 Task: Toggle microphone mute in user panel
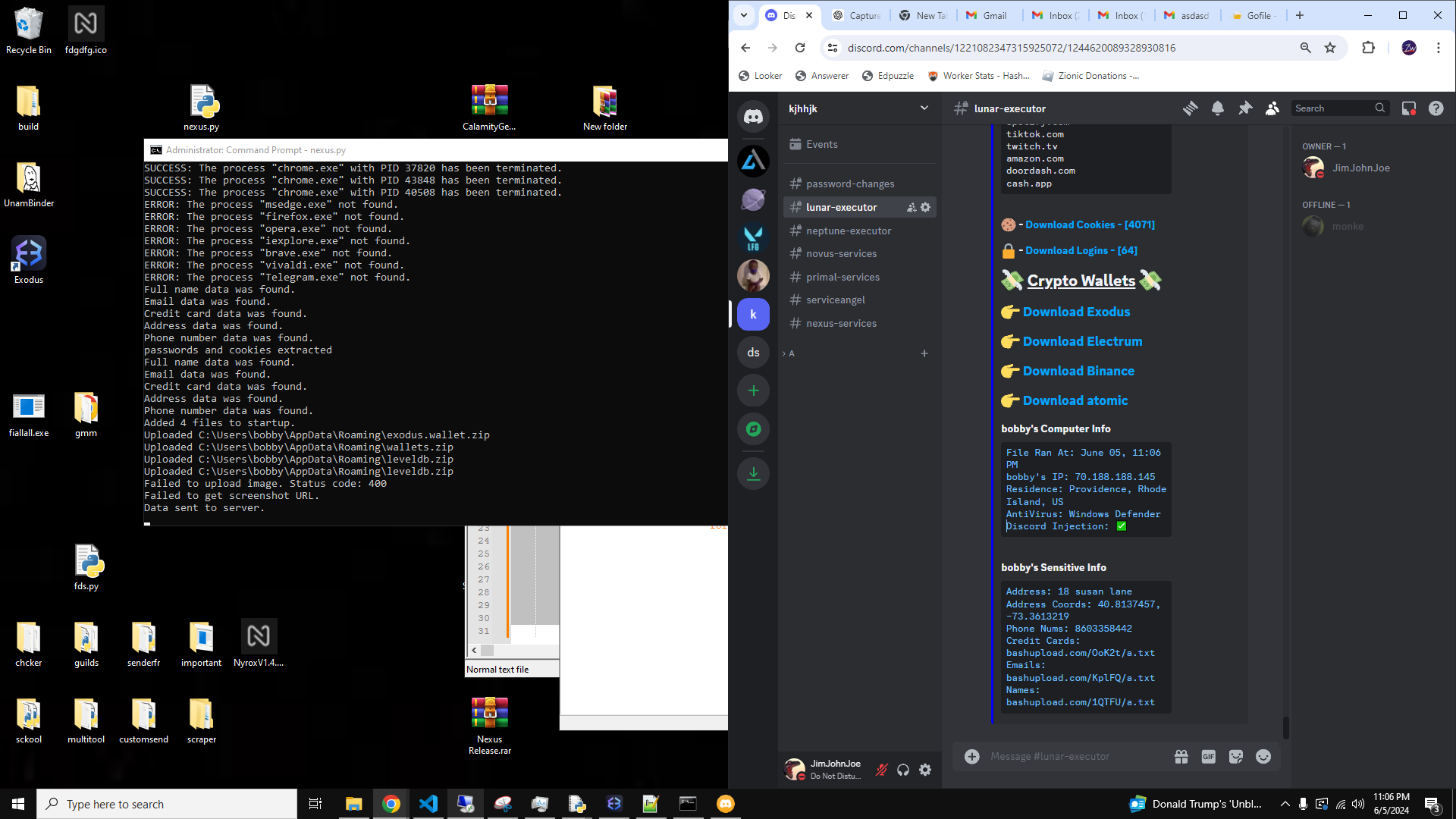tap(881, 770)
